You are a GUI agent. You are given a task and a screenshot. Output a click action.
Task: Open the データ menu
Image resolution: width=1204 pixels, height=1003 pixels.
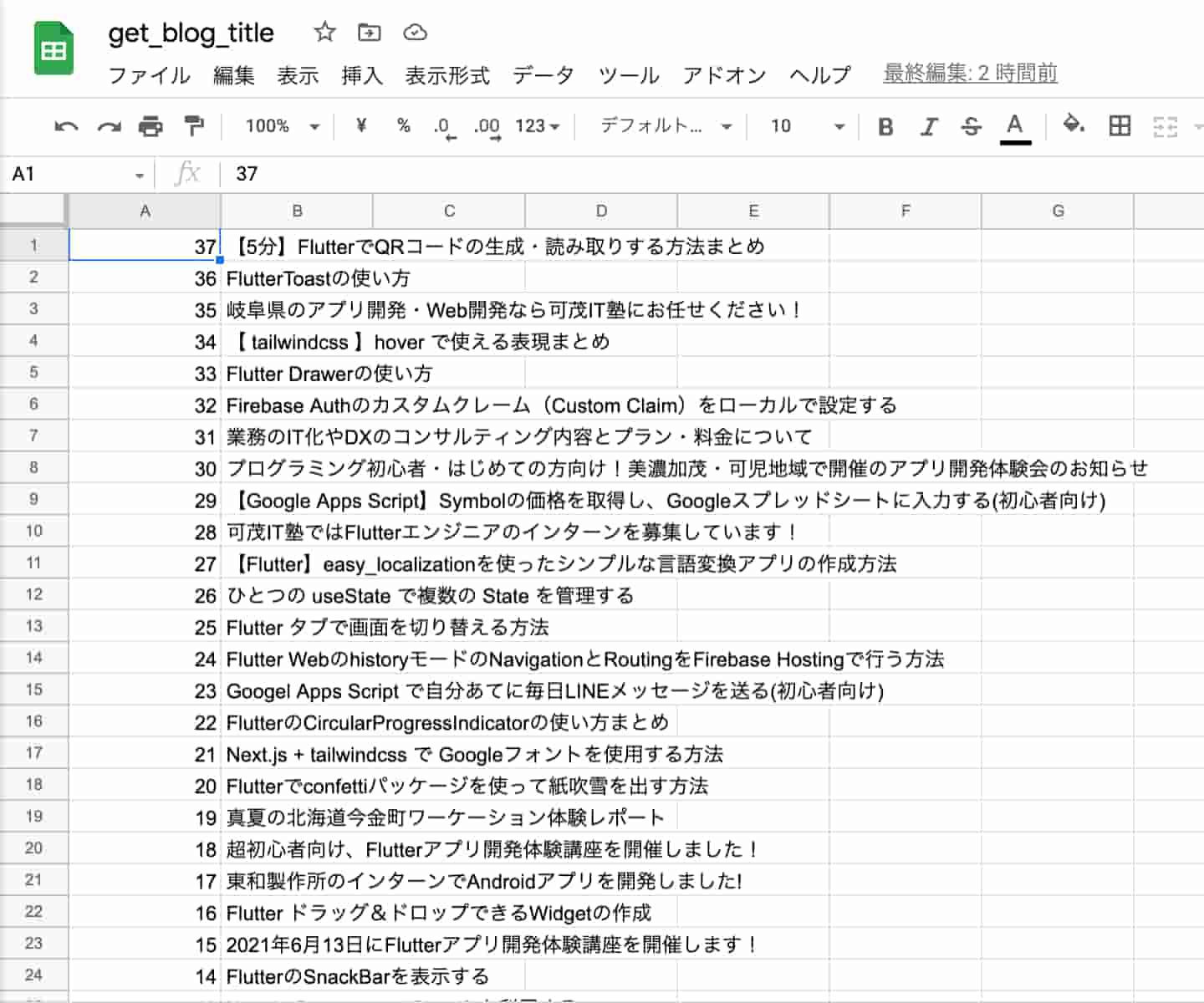pyautogui.click(x=543, y=75)
